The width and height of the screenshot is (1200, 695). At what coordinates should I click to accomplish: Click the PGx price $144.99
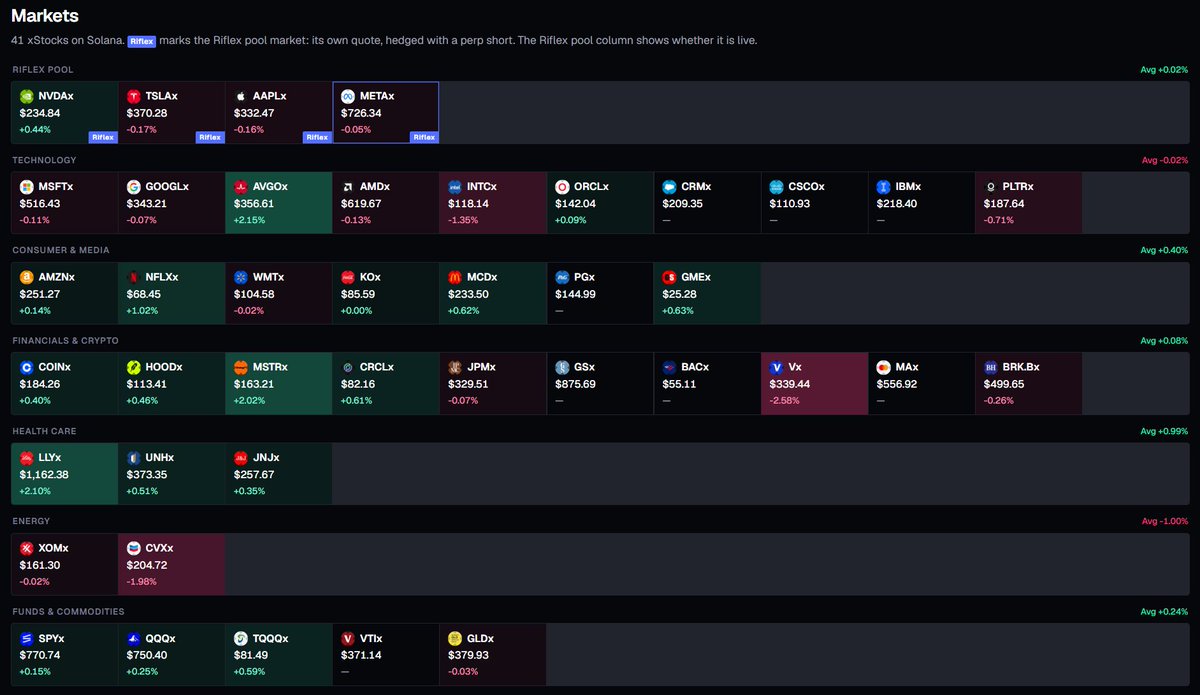tap(575, 294)
